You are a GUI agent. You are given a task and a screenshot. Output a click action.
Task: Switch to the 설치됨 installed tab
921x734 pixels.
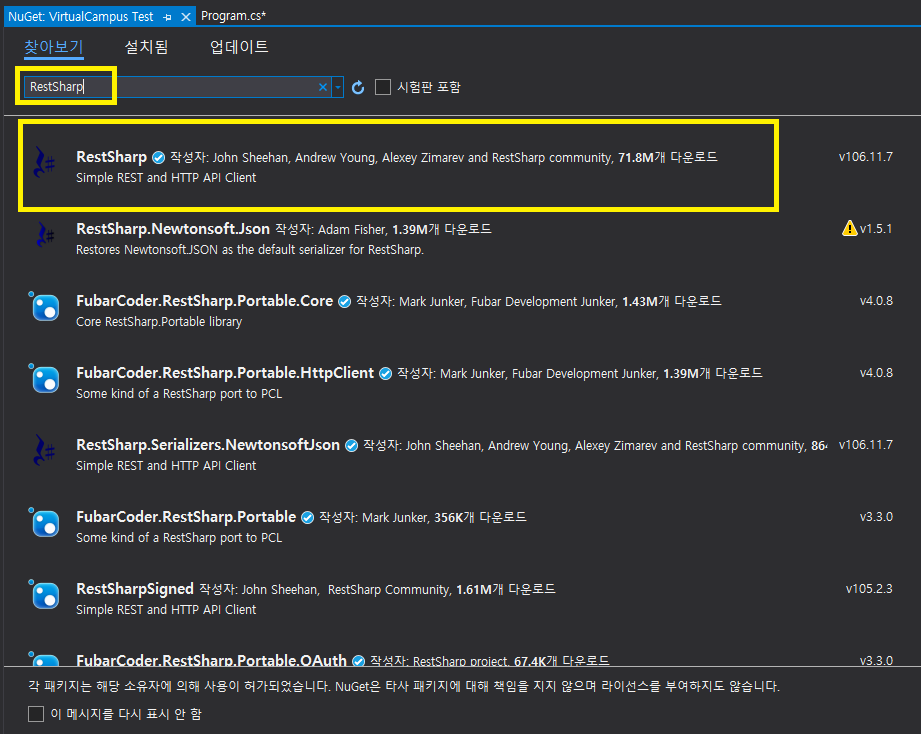tap(146, 47)
